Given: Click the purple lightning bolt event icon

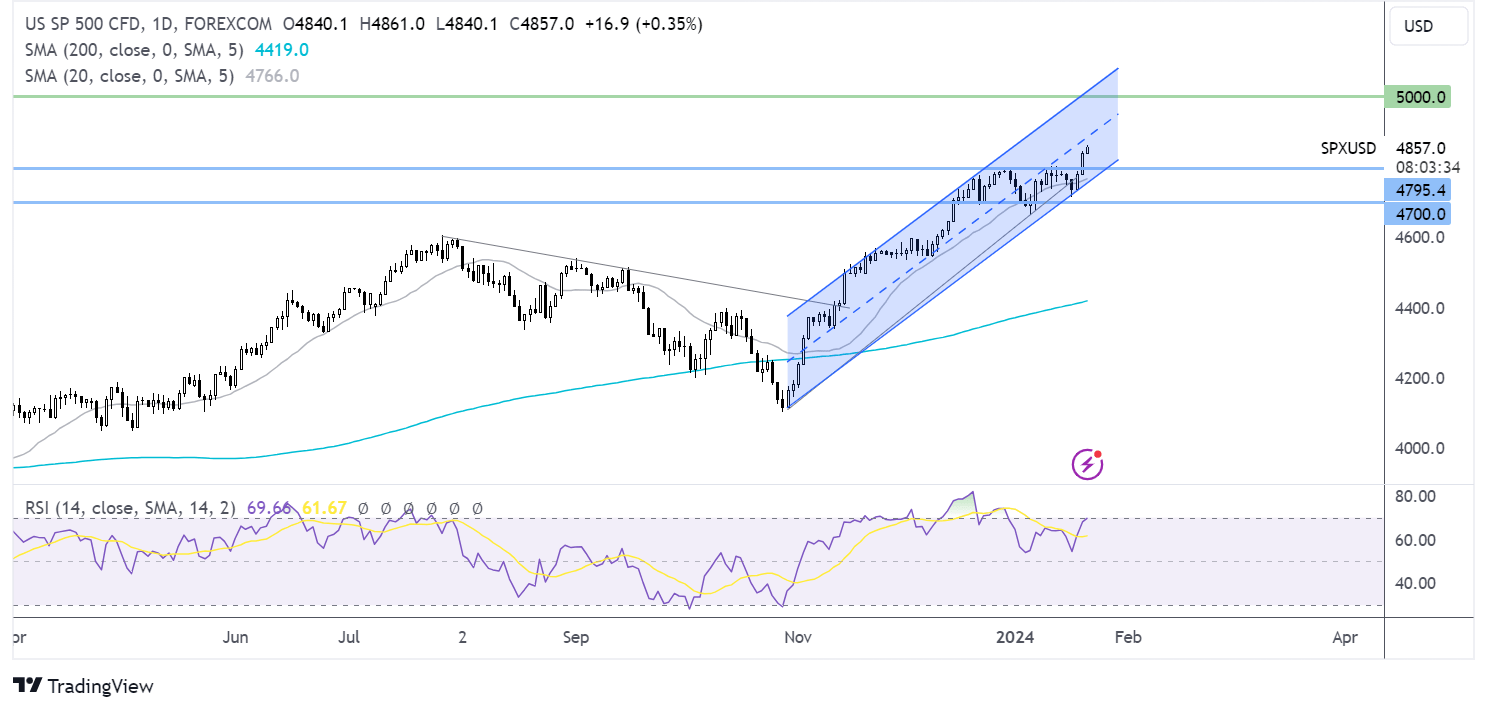Looking at the screenshot, I should (x=1087, y=464).
